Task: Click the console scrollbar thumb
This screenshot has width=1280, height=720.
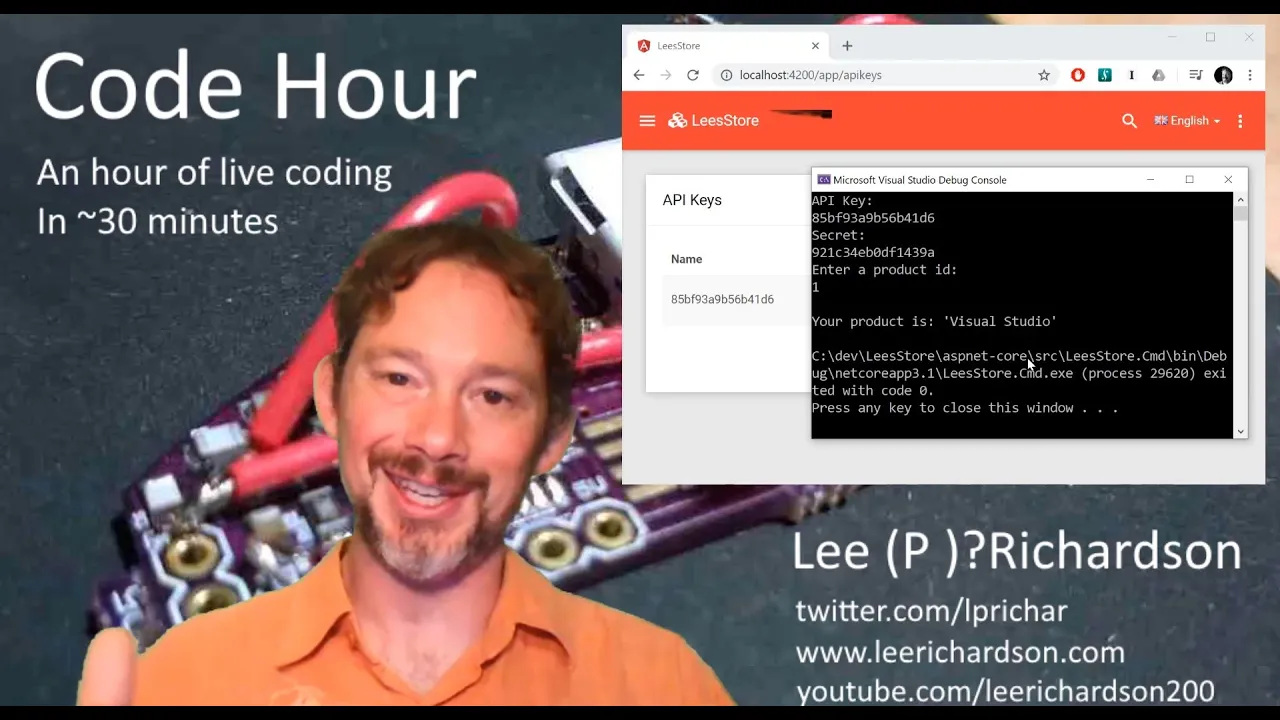Action: point(1240,214)
